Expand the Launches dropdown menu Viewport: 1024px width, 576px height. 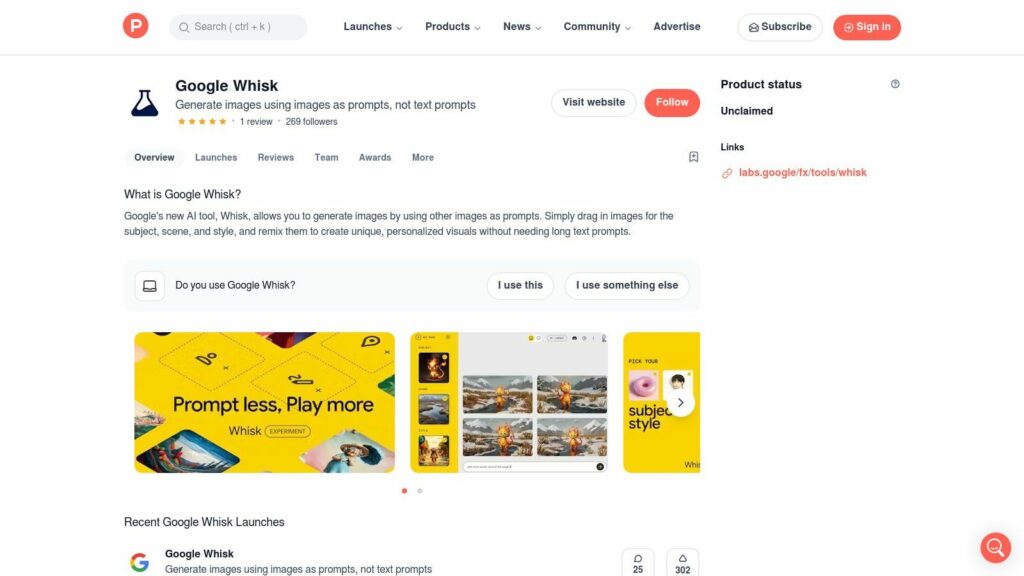point(373,27)
